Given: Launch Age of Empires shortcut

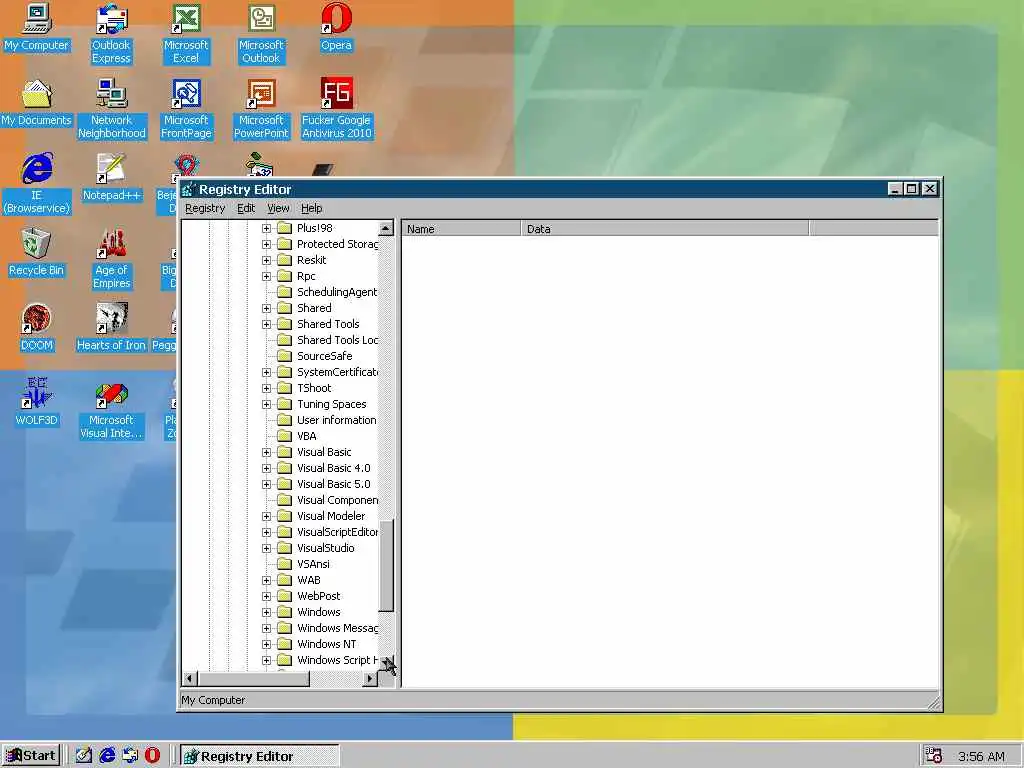Looking at the screenshot, I should point(112,259).
